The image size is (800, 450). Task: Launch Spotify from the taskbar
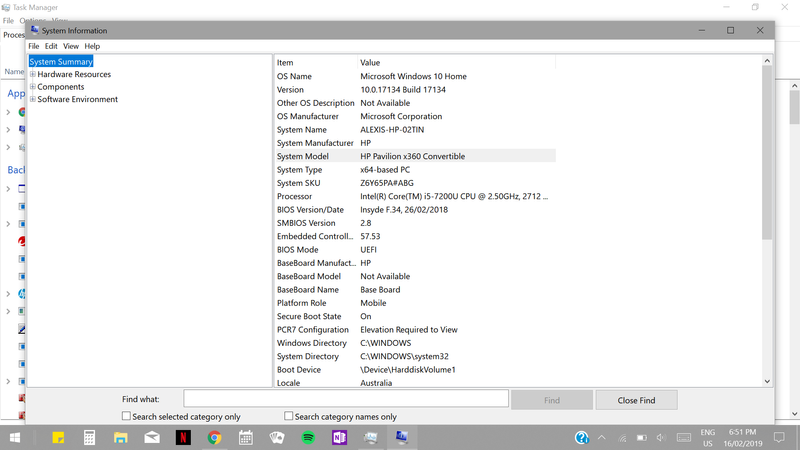(x=308, y=438)
